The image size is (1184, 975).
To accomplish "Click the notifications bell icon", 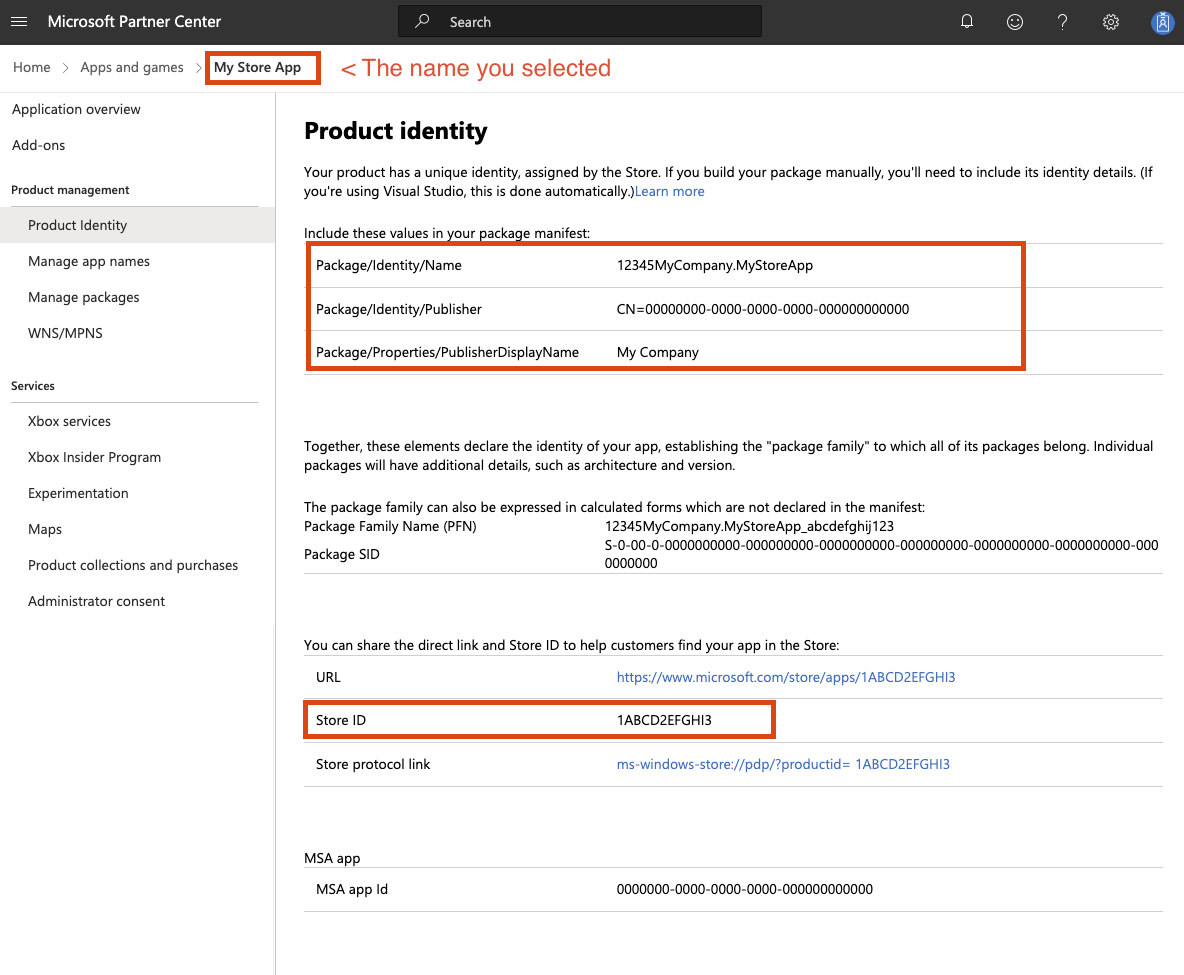I will [x=967, y=22].
